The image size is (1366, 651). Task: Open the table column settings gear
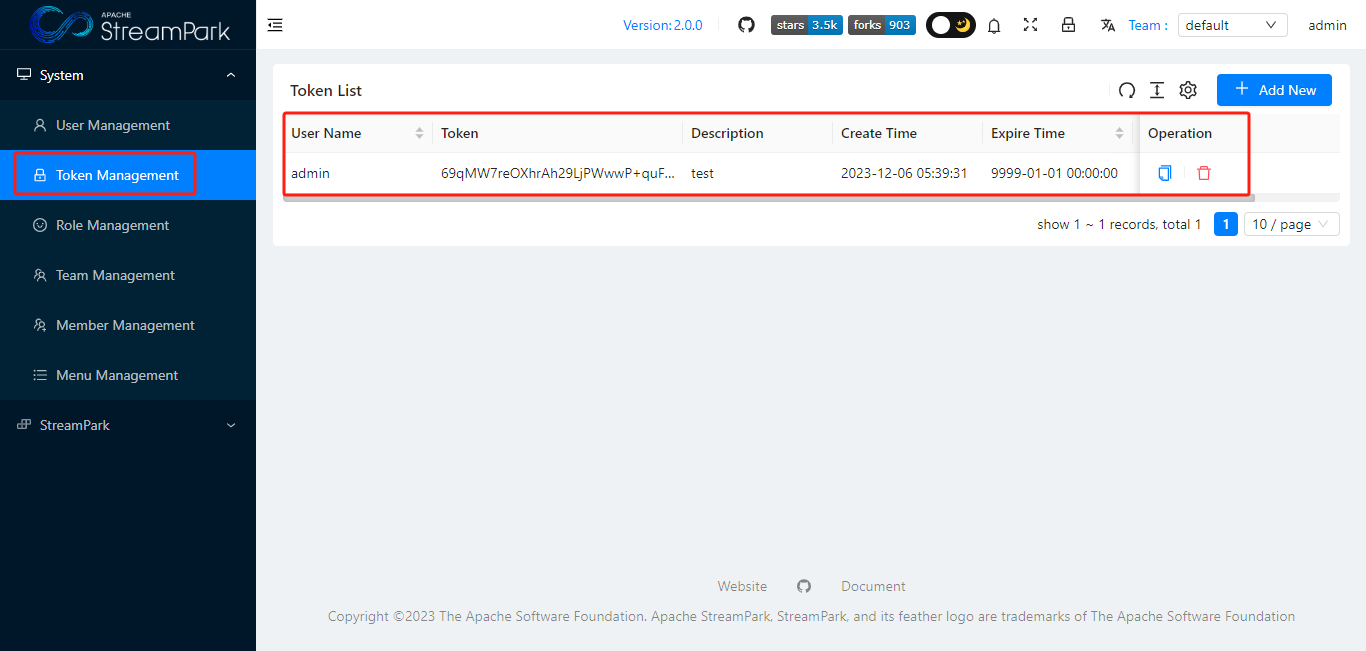coord(1187,90)
